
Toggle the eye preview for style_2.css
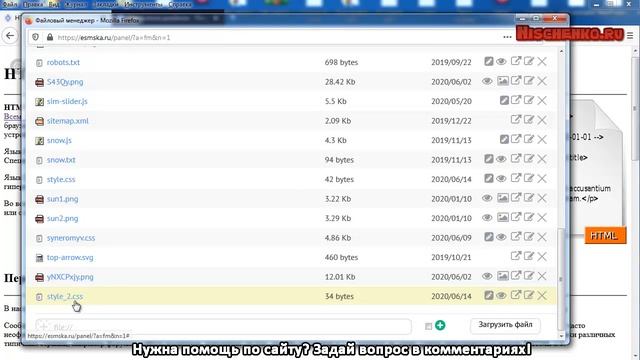click(501, 296)
